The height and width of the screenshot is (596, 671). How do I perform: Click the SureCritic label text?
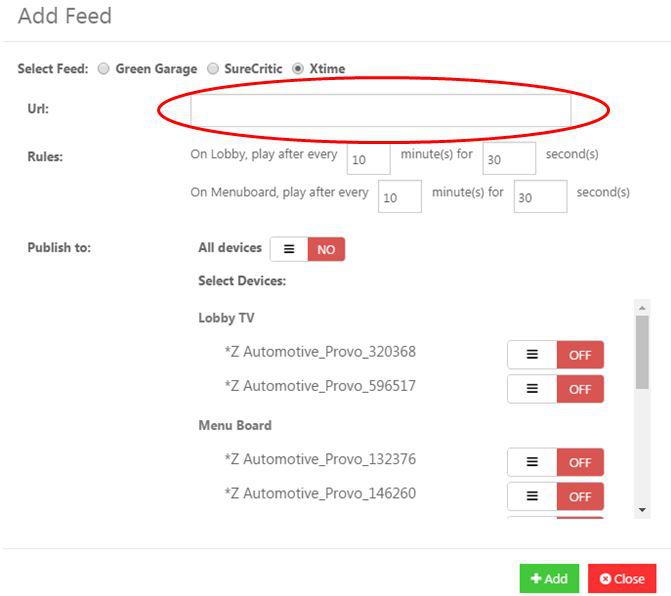(x=253, y=68)
